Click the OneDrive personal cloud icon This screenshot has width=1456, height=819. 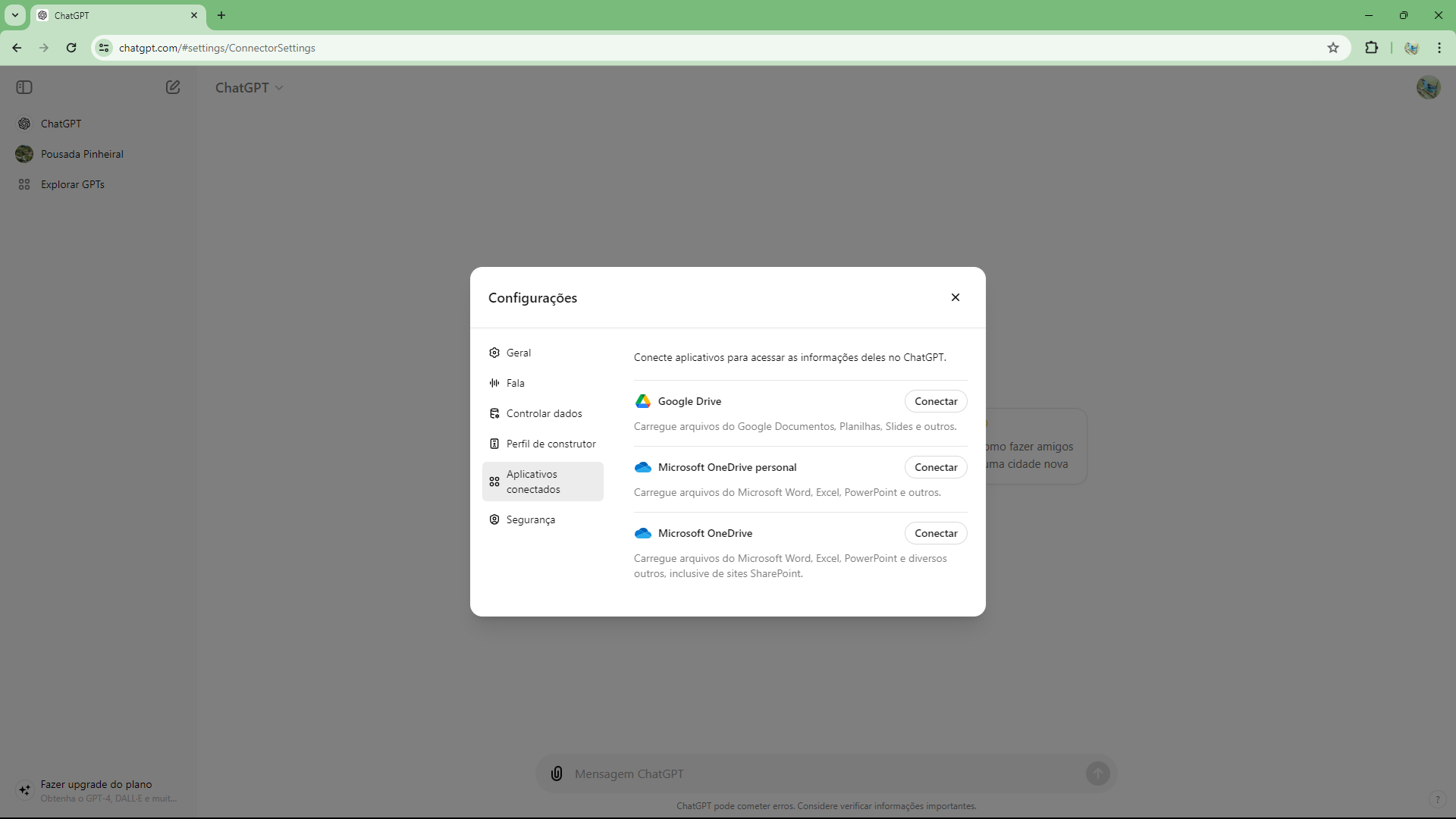click(643, 467)
